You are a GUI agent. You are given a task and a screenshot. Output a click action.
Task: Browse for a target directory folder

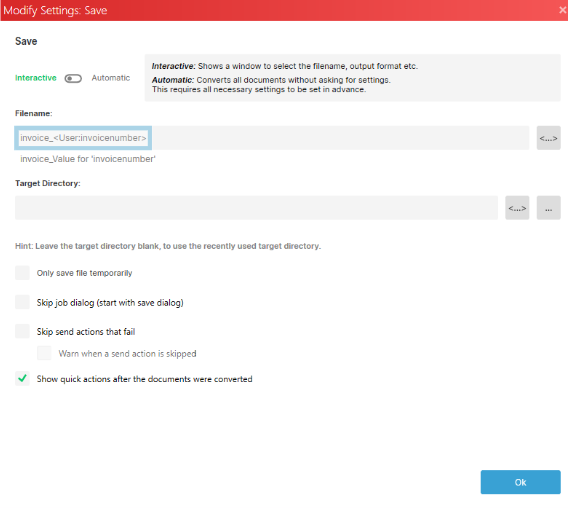(x=548, y=208)
